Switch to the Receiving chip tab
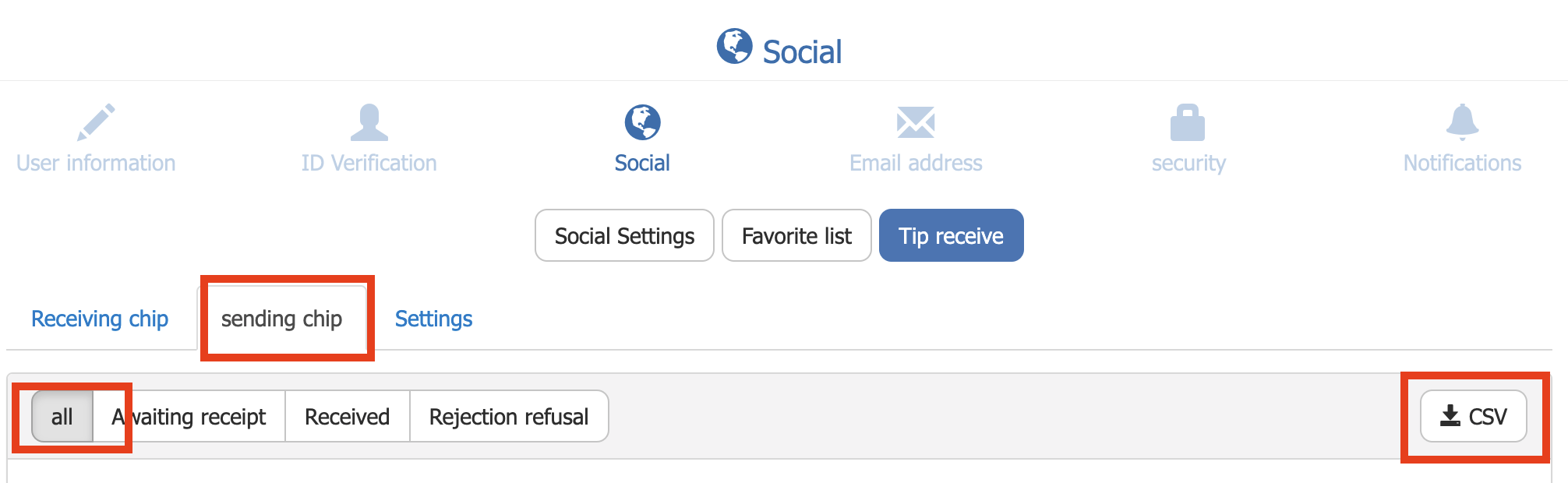The width and height of the screenshot is (1568, 483). click(100, 319)
